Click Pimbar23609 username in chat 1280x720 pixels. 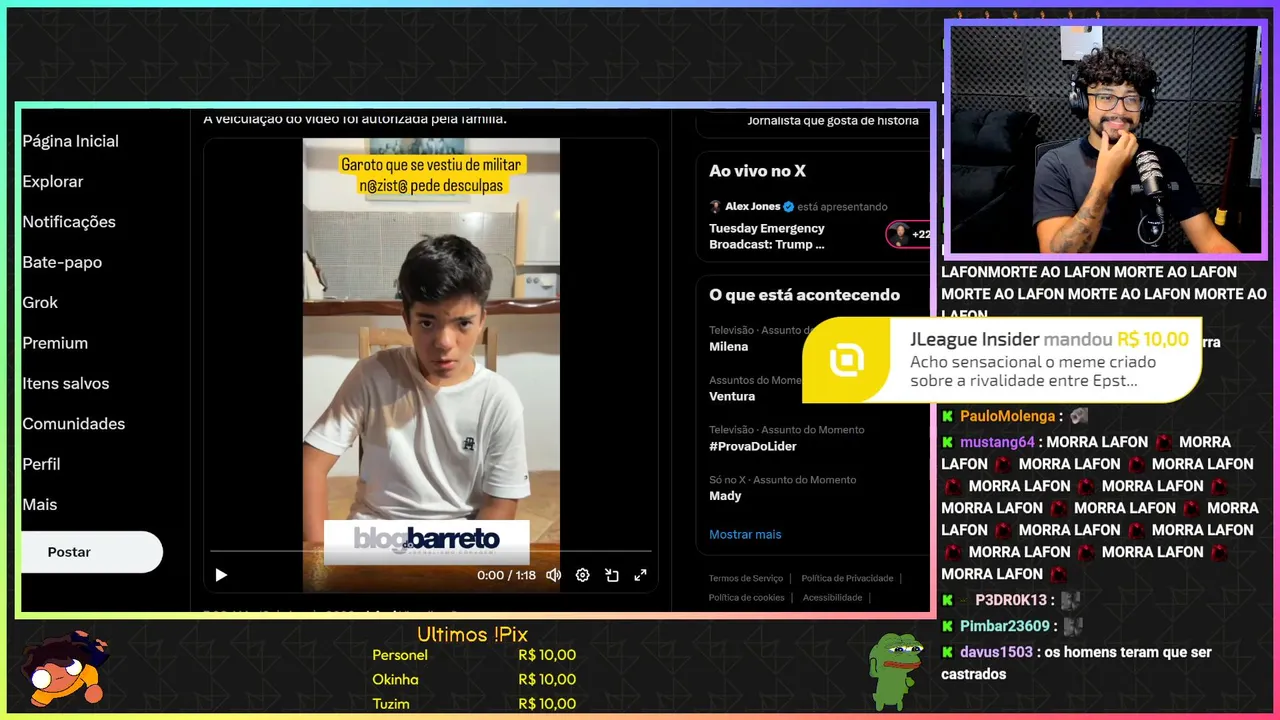tap(1005, 626)
